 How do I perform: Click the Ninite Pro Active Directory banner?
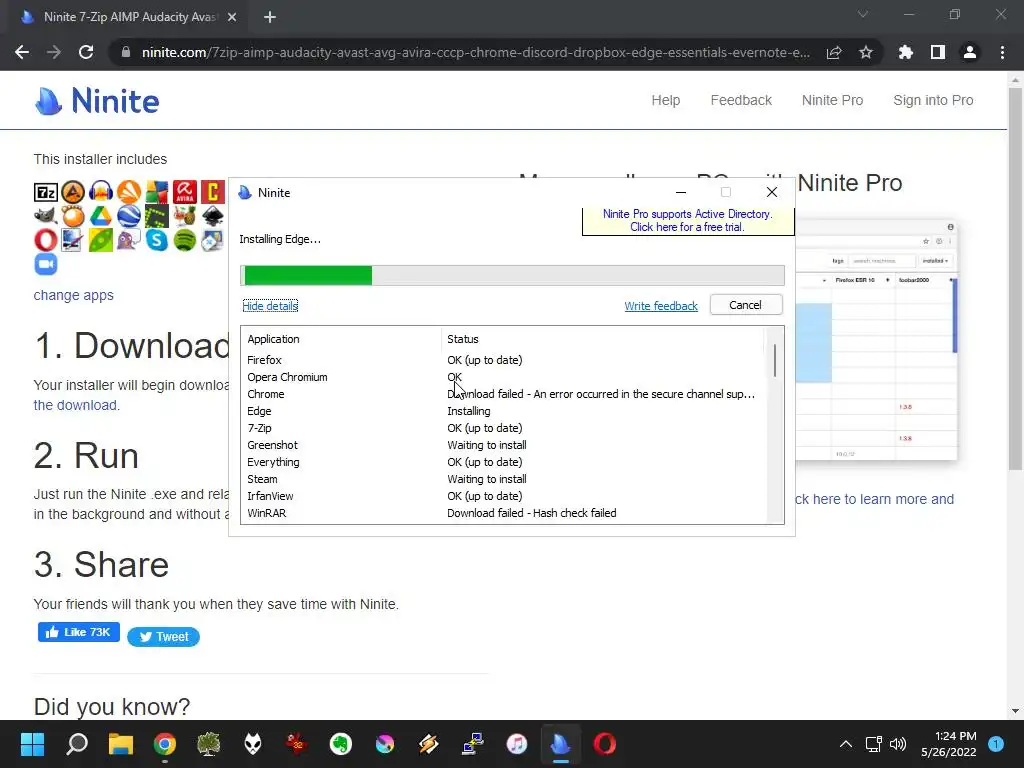688,221
